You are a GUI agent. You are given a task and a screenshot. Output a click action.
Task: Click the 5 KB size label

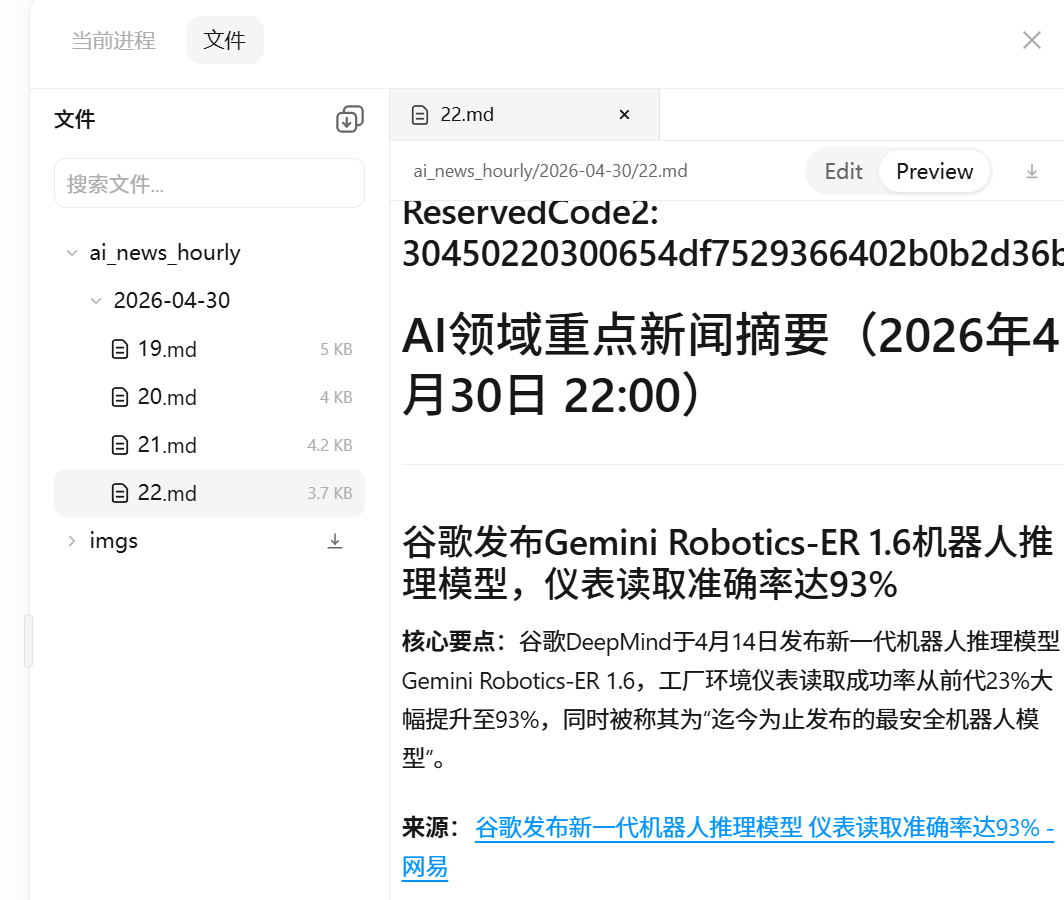pyautogui.click(x=336, y=350)
